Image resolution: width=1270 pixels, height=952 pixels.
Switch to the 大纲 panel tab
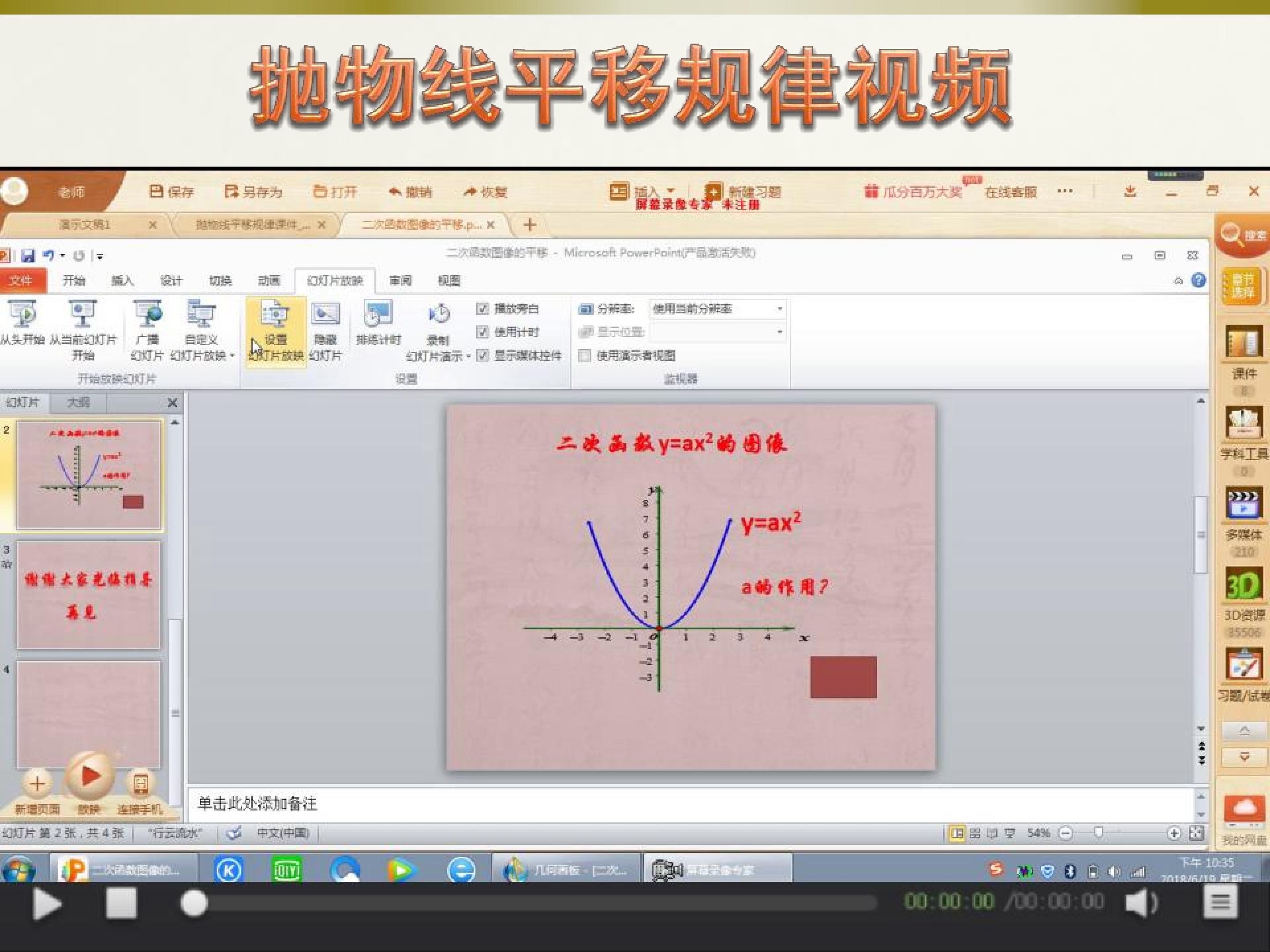point(78,402)
